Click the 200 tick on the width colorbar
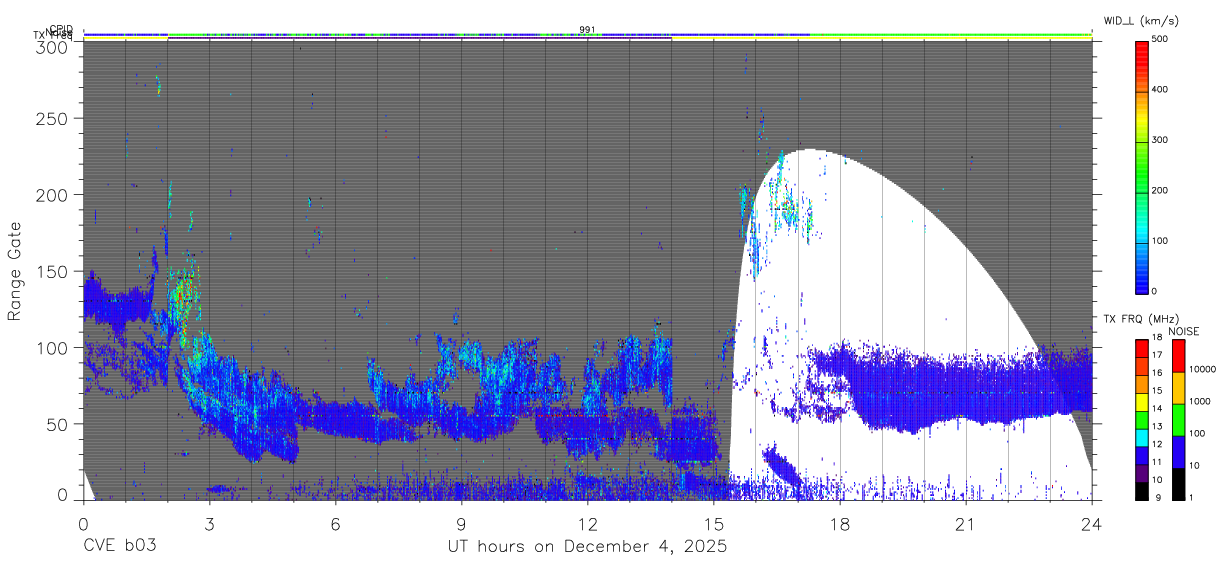The height and width of the screenshot is (567, 1228). [1161, 190]
